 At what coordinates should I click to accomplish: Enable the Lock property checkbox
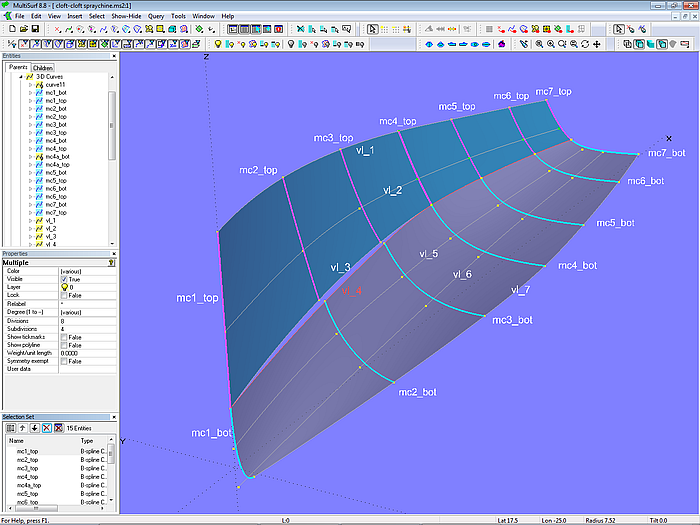coord(64,295)
